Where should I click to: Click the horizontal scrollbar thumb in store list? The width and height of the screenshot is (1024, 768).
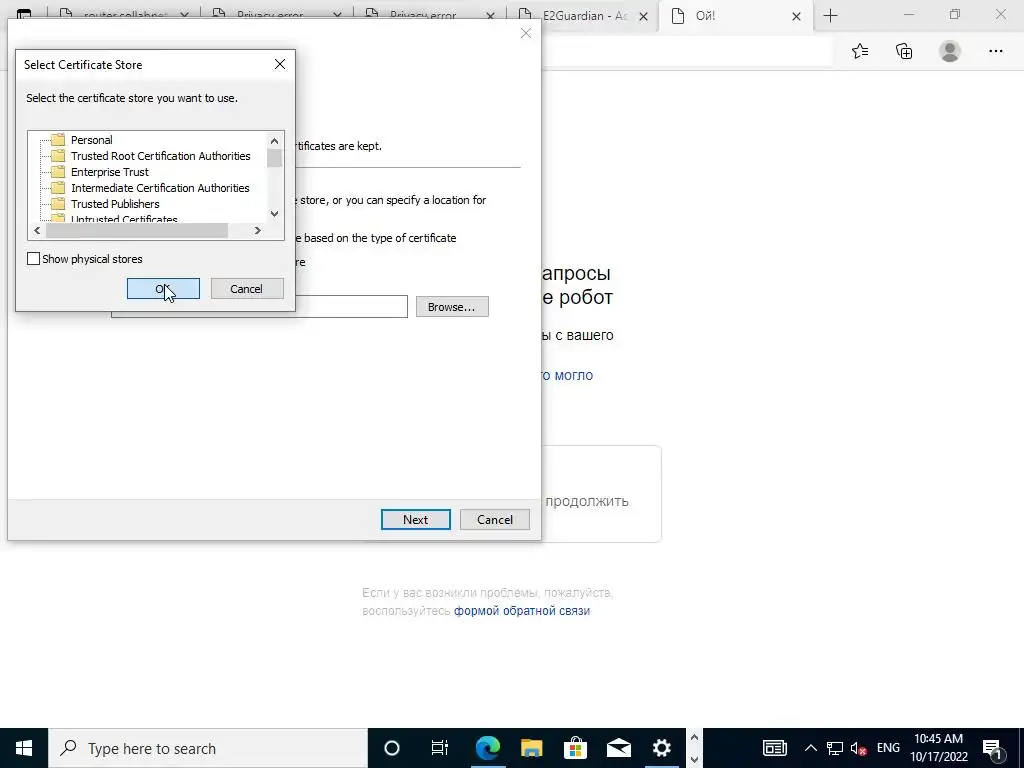click(136, 231)
